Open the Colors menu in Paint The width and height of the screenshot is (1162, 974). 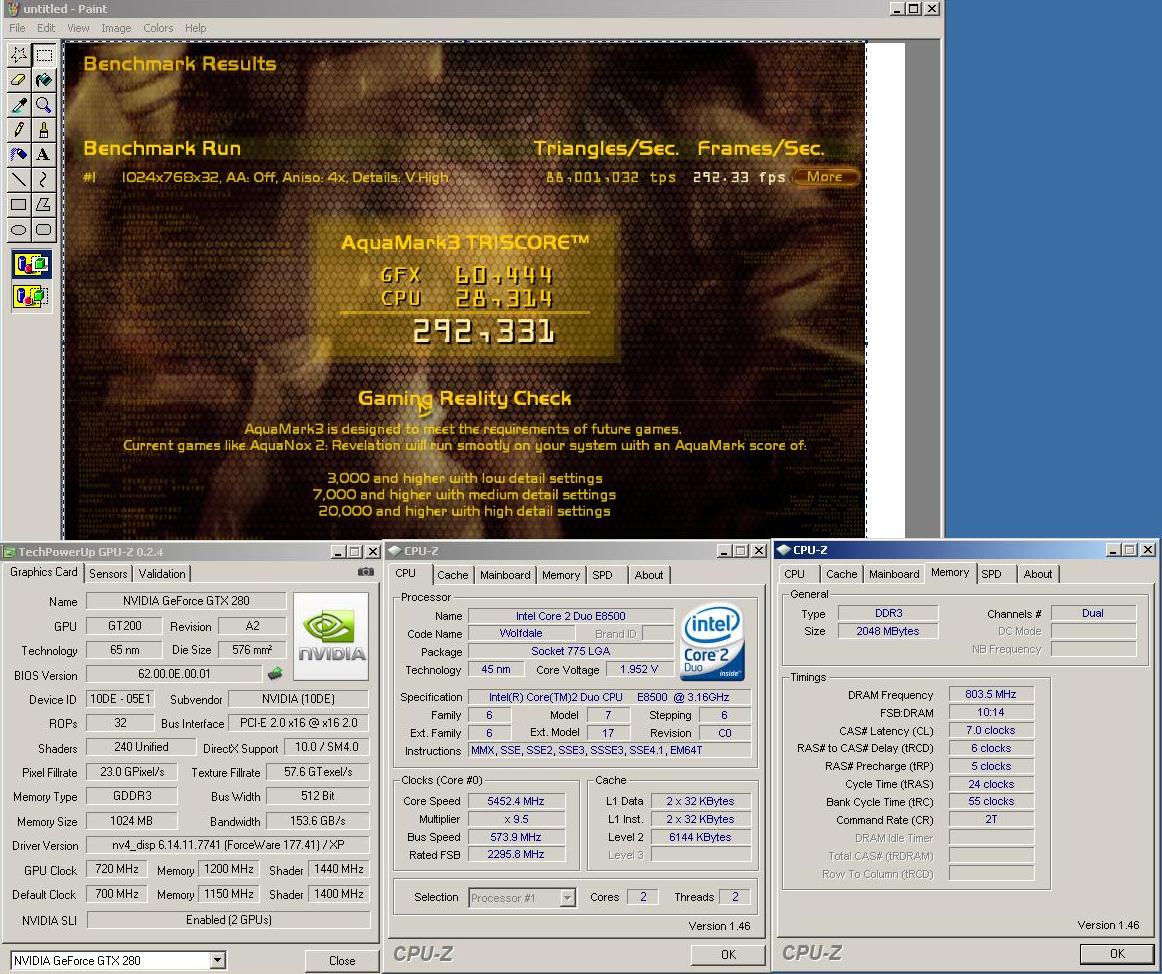(x=158, y=28)
